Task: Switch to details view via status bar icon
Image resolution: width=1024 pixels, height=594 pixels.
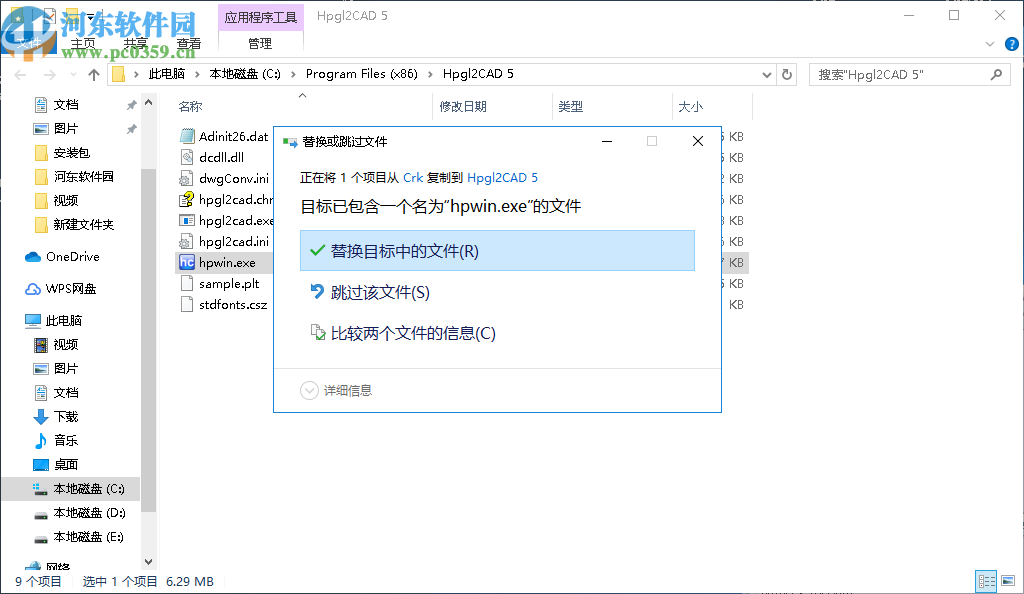Action: click(x=986, y=581)
